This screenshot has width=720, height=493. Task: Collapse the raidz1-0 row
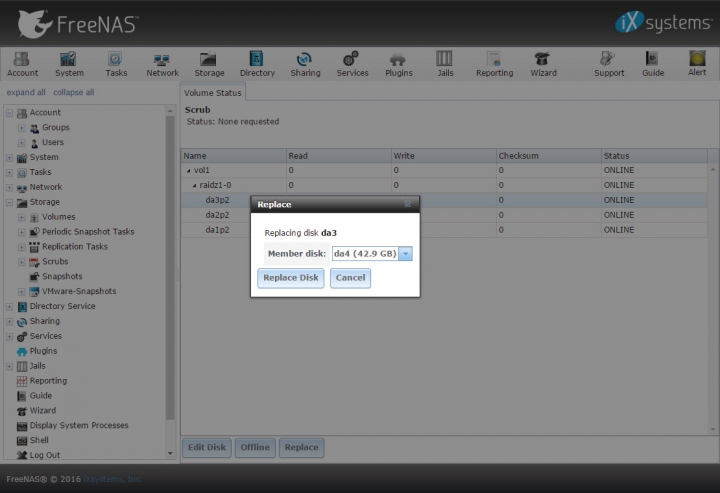click(195, 185)
